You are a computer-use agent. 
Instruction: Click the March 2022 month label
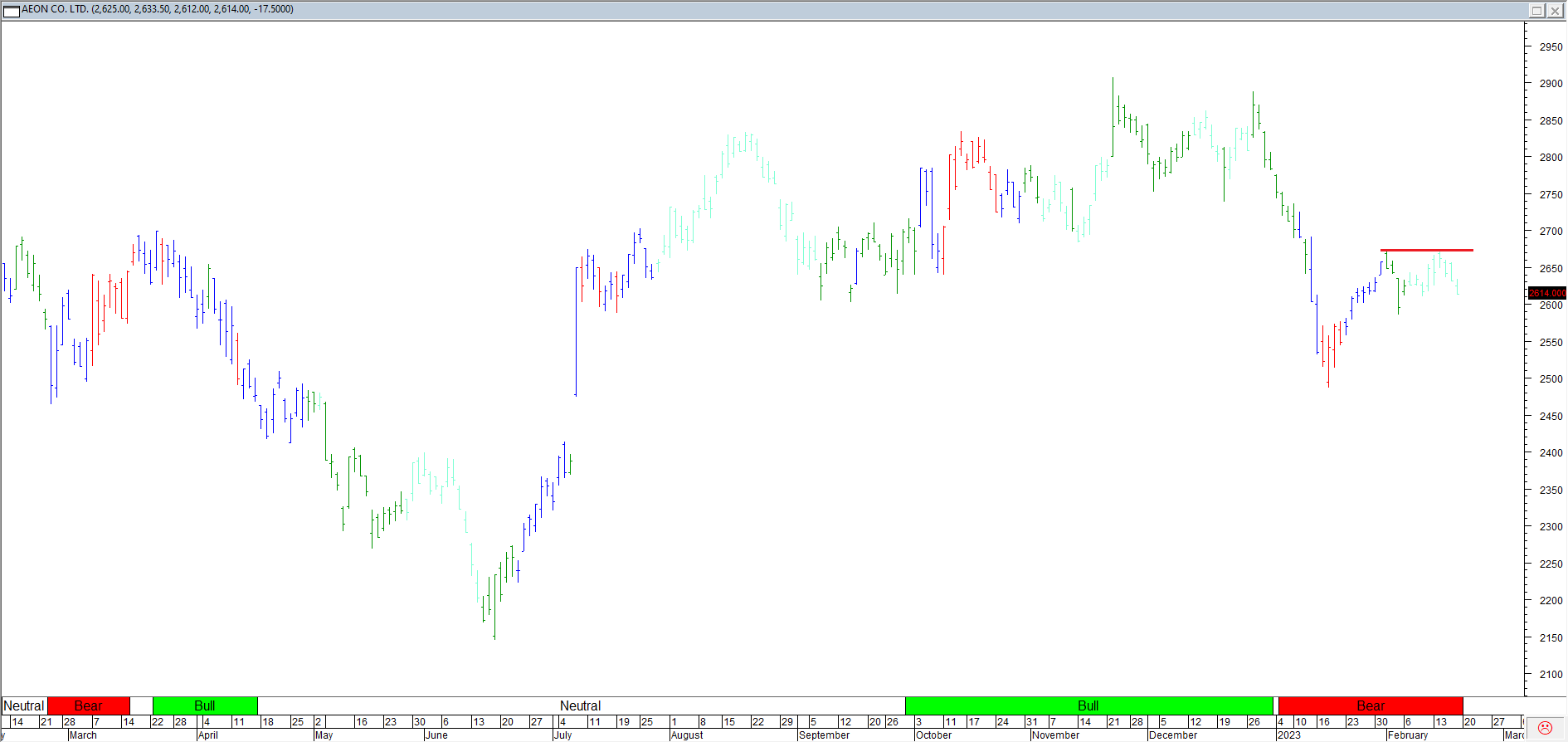tap(83, 735)
